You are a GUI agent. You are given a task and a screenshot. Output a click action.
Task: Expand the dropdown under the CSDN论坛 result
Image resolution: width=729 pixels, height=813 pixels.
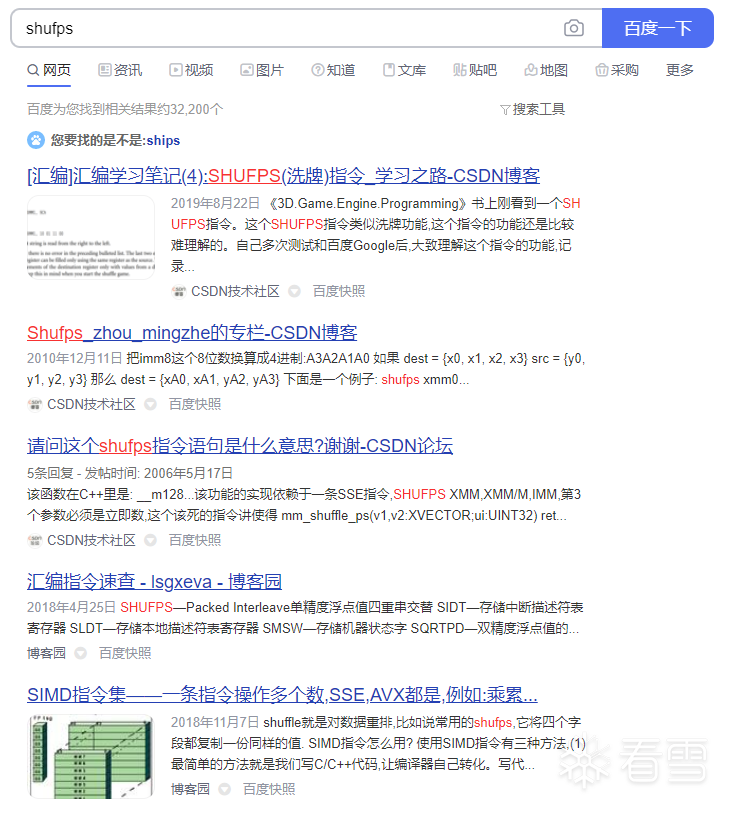tap(150, 540)
